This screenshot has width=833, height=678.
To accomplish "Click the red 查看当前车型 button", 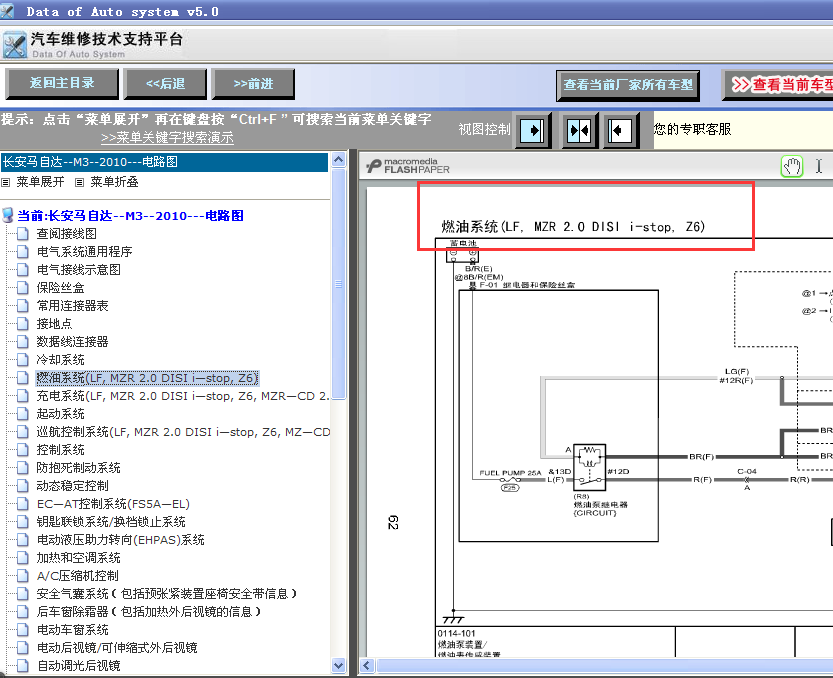I will (x=778, y=85).
